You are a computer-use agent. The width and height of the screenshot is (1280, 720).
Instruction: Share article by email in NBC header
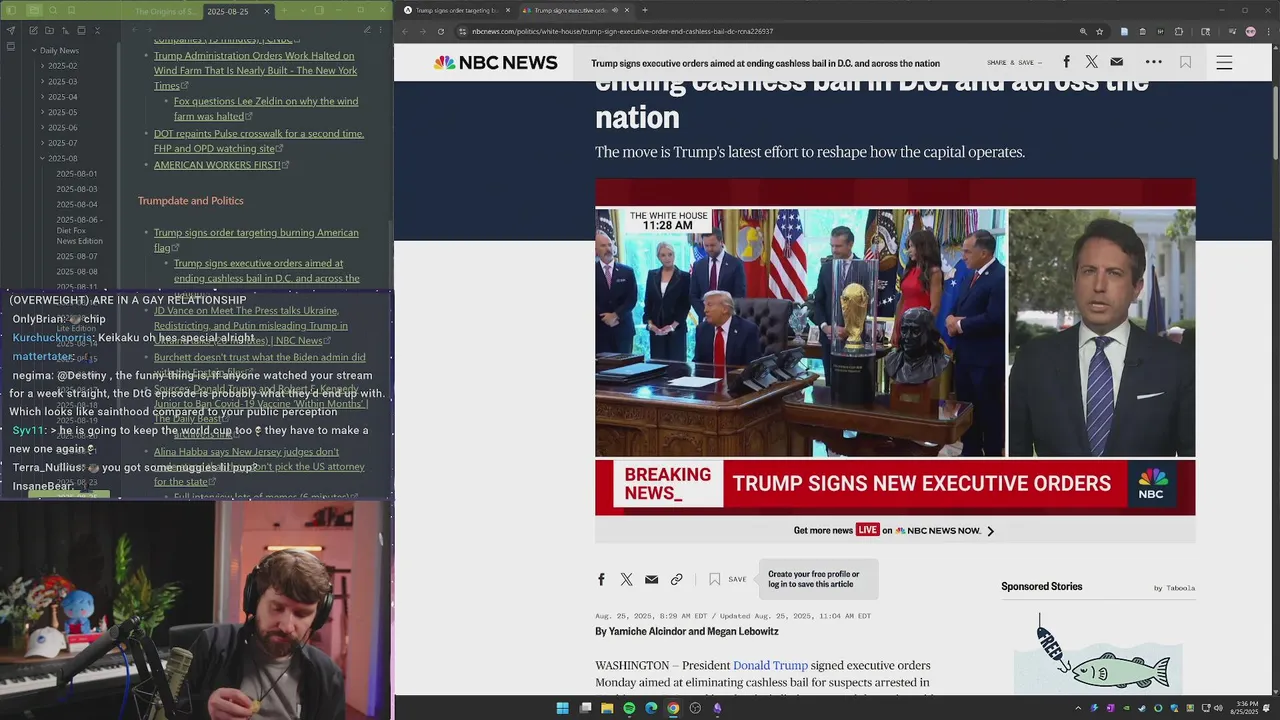1116,62
